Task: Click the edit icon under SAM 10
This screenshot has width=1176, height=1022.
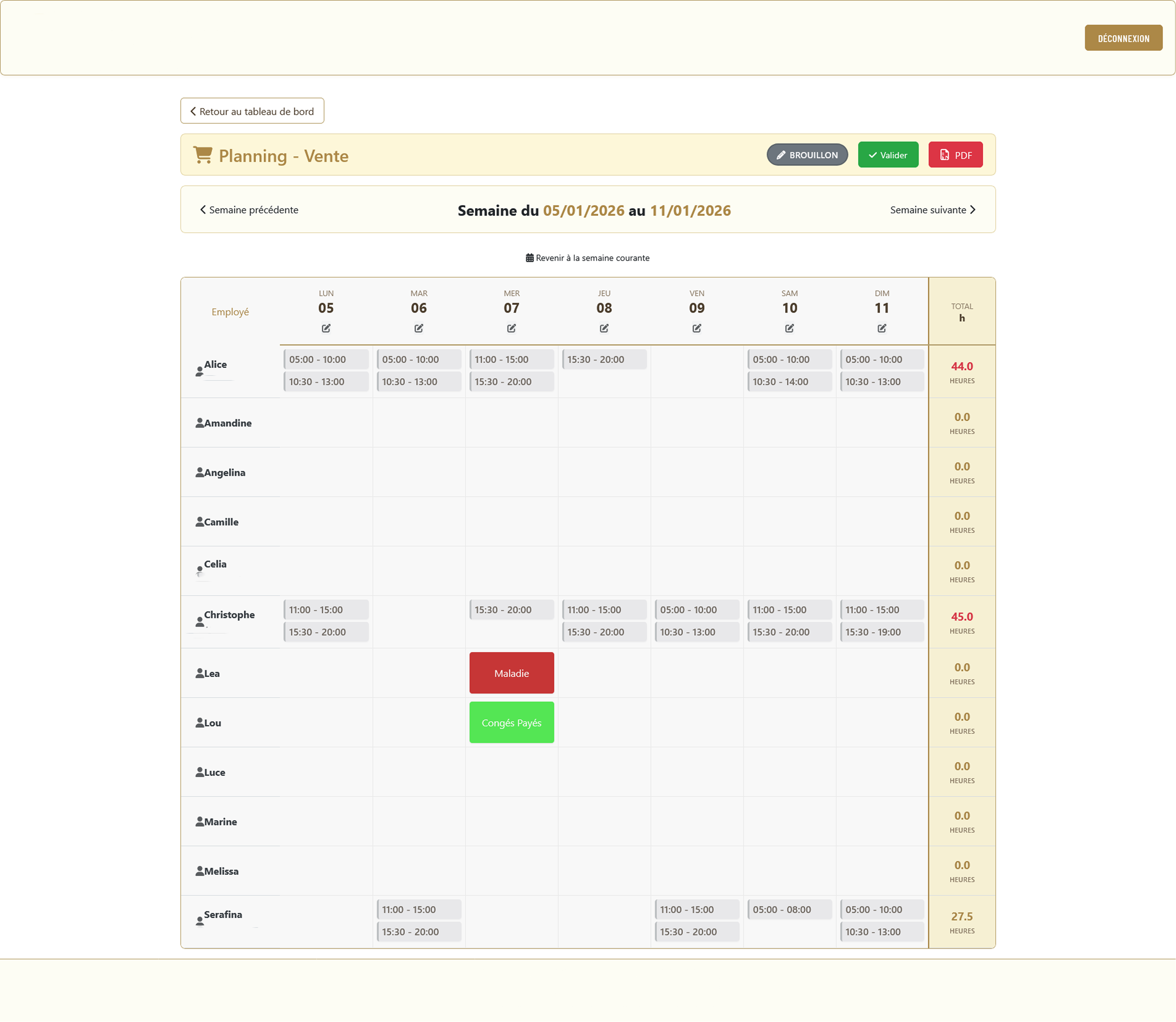Action: [790, 328]
